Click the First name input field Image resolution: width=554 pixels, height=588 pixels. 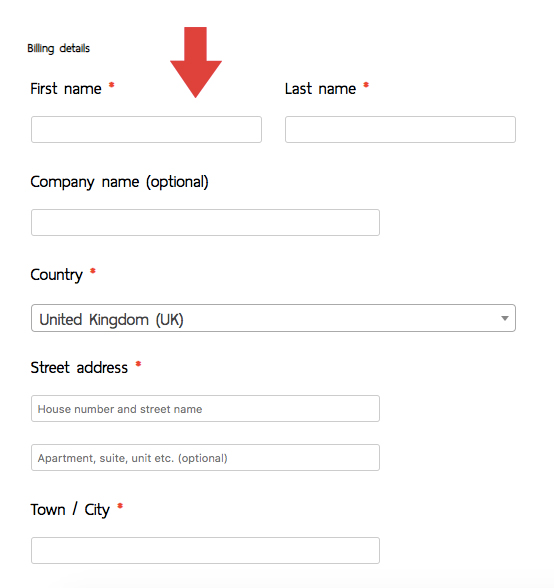146,129
